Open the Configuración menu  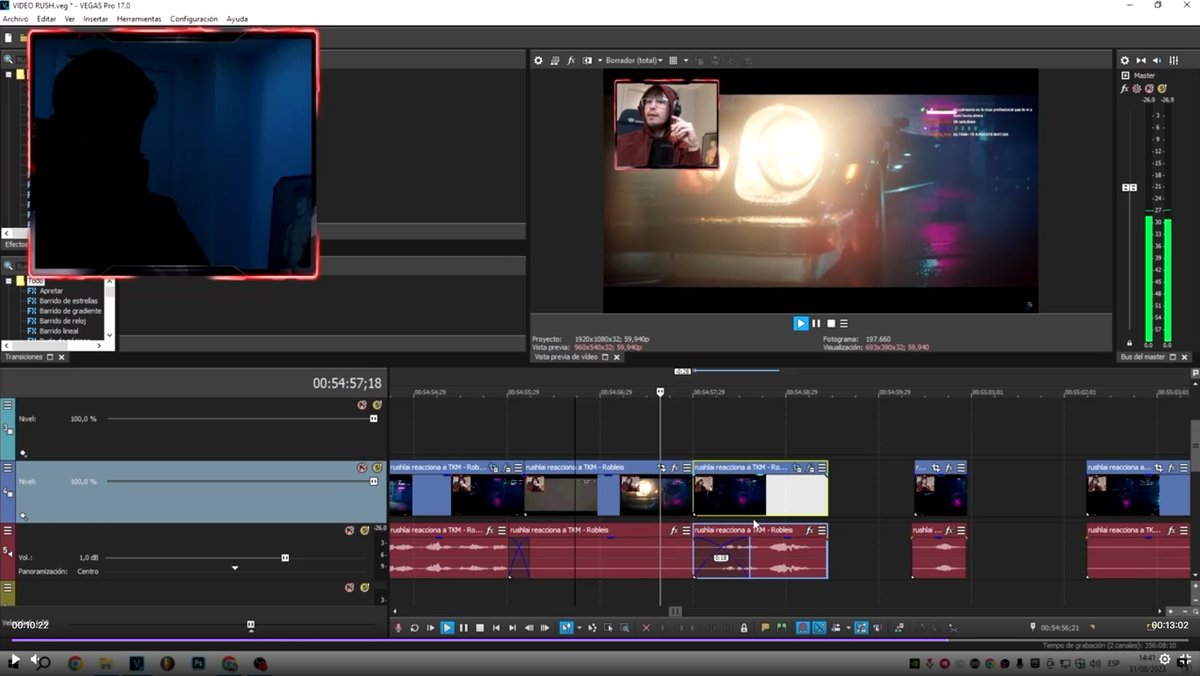tap(194, 19)
